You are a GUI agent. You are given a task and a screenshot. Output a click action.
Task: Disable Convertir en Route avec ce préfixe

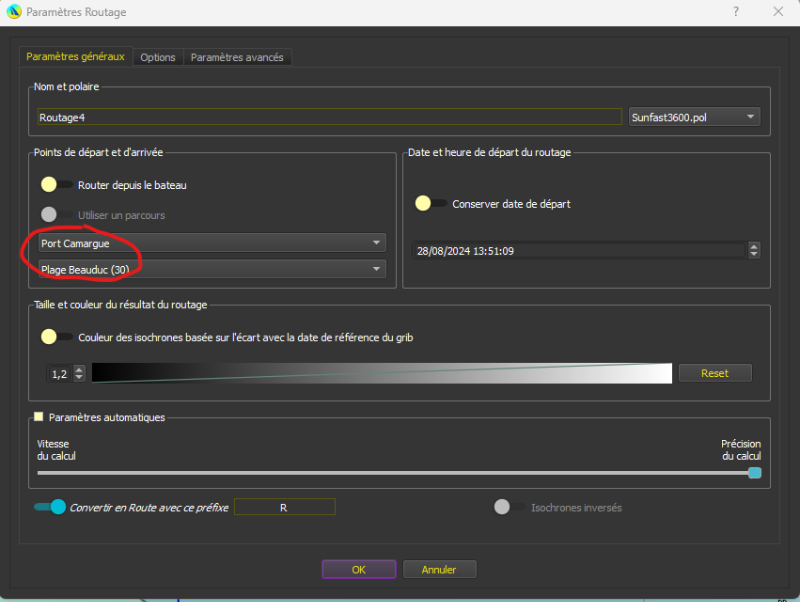[49, 507]
